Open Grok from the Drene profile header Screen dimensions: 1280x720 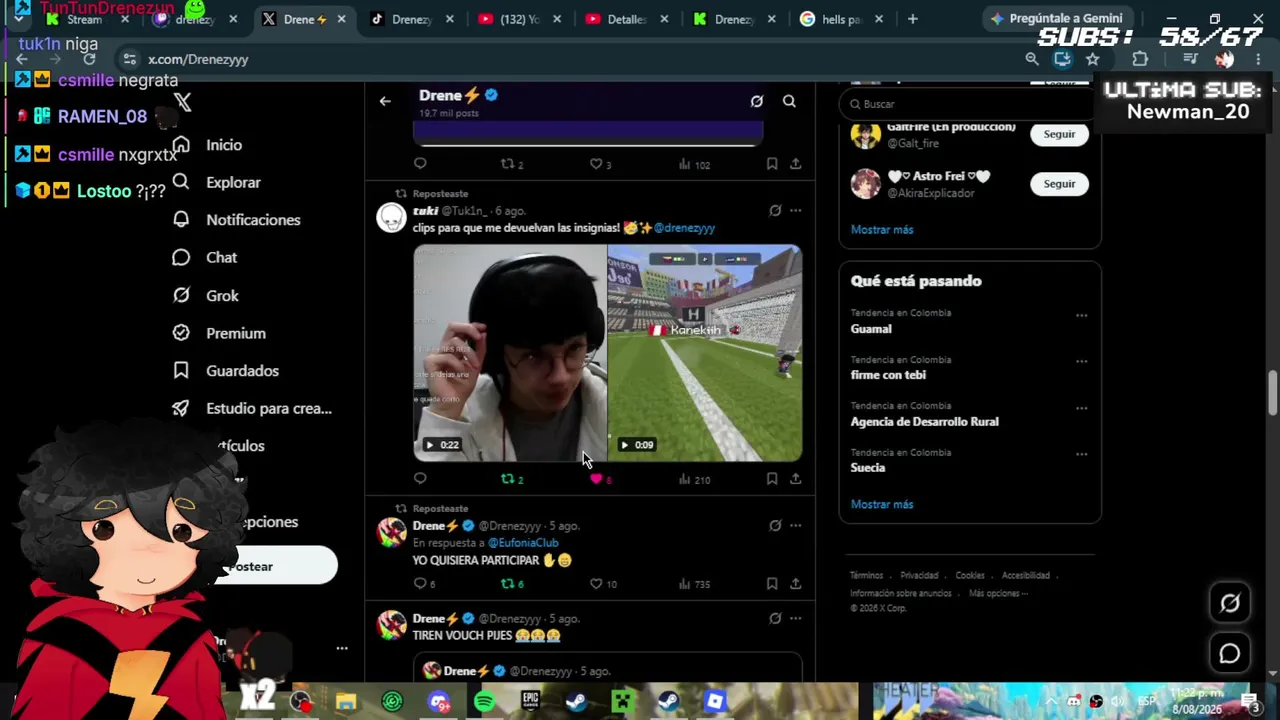tap(757, 101)
